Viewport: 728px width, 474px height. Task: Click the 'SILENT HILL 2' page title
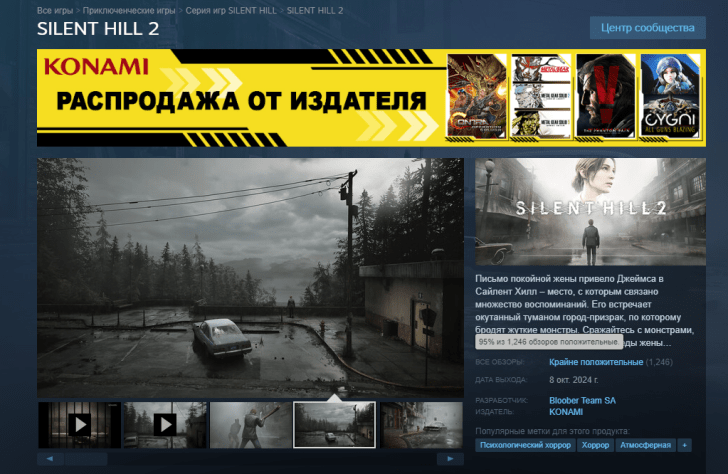click(98, 29)
